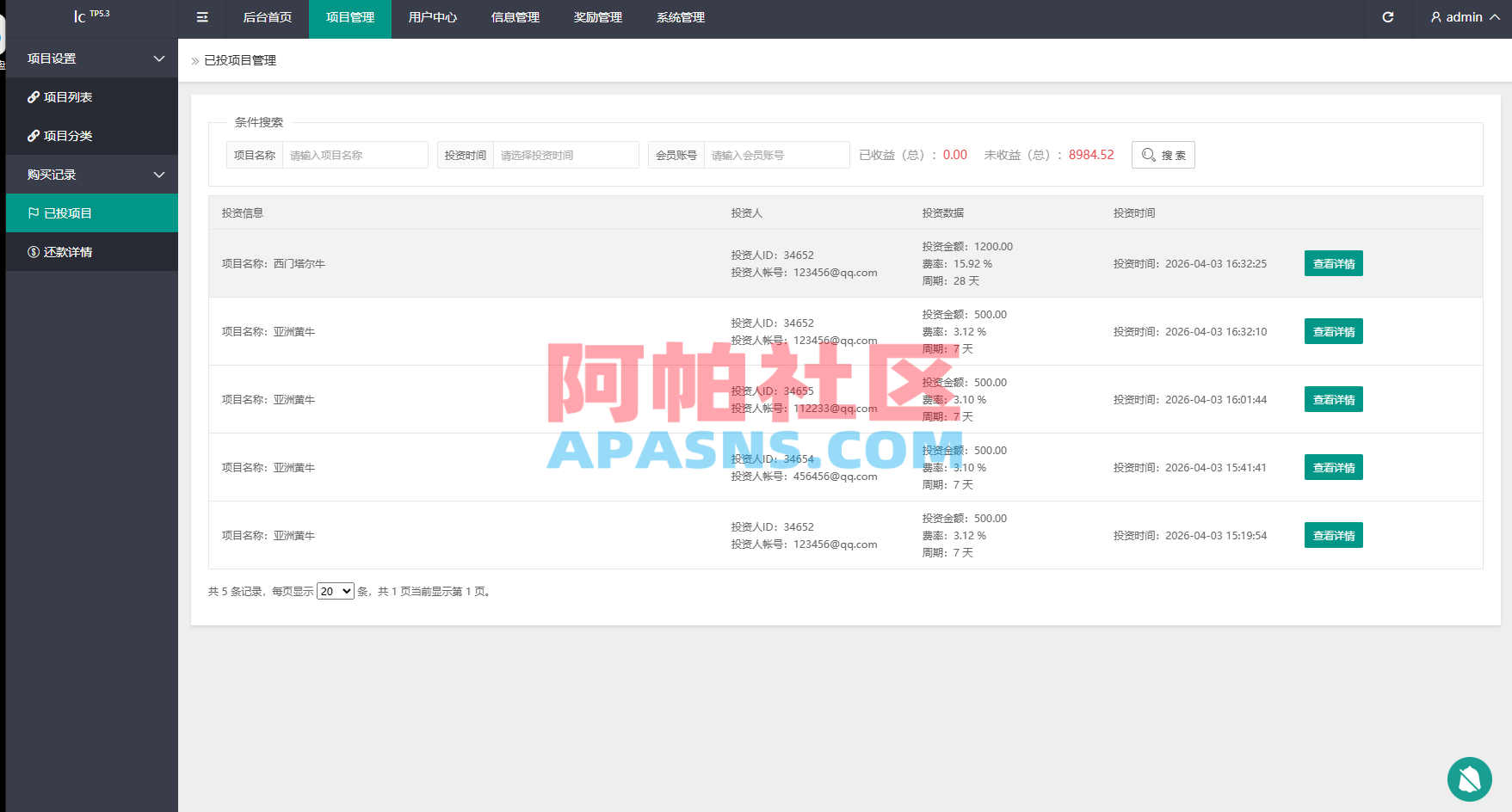
Task: Open the 信息管理 top menu
Action: pos(515,17)
